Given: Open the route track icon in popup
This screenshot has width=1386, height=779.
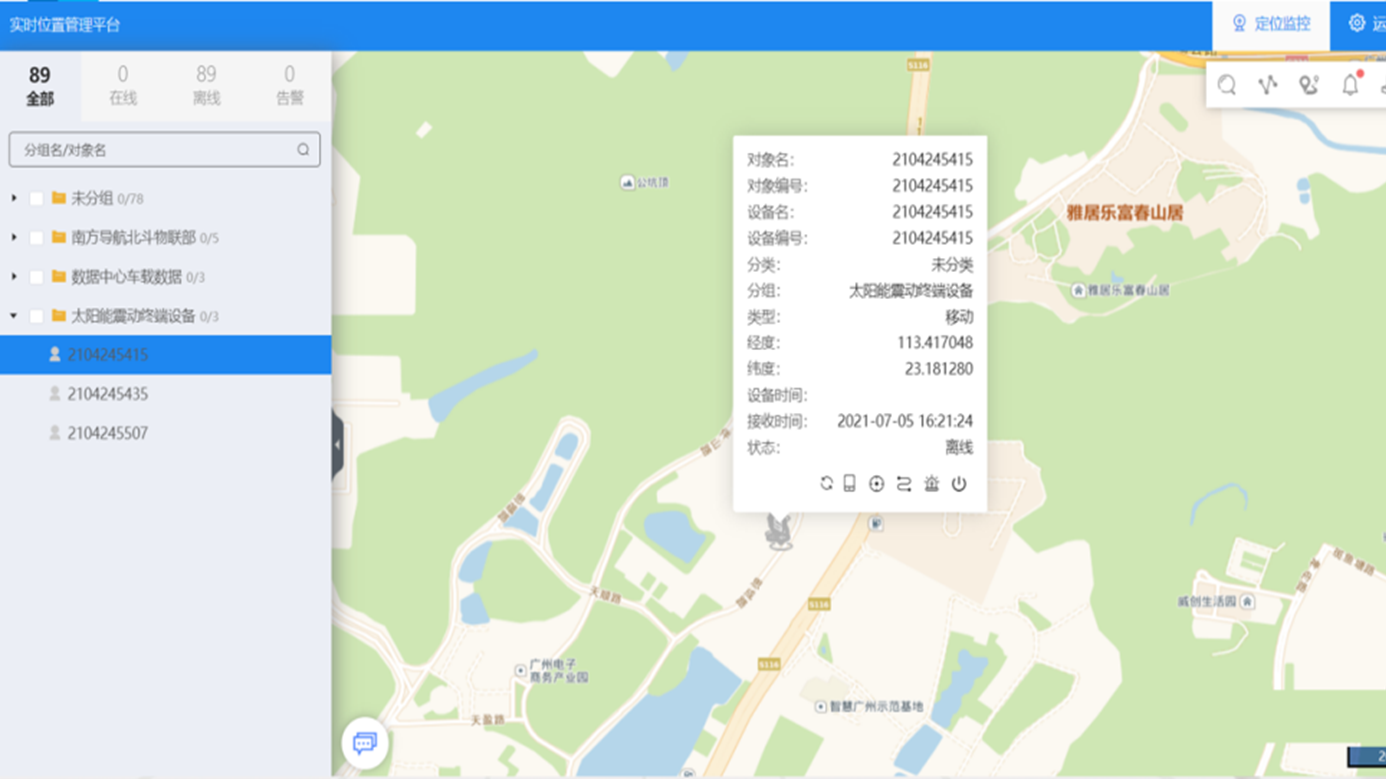Looking at the screenshot, I should point(904,484).
